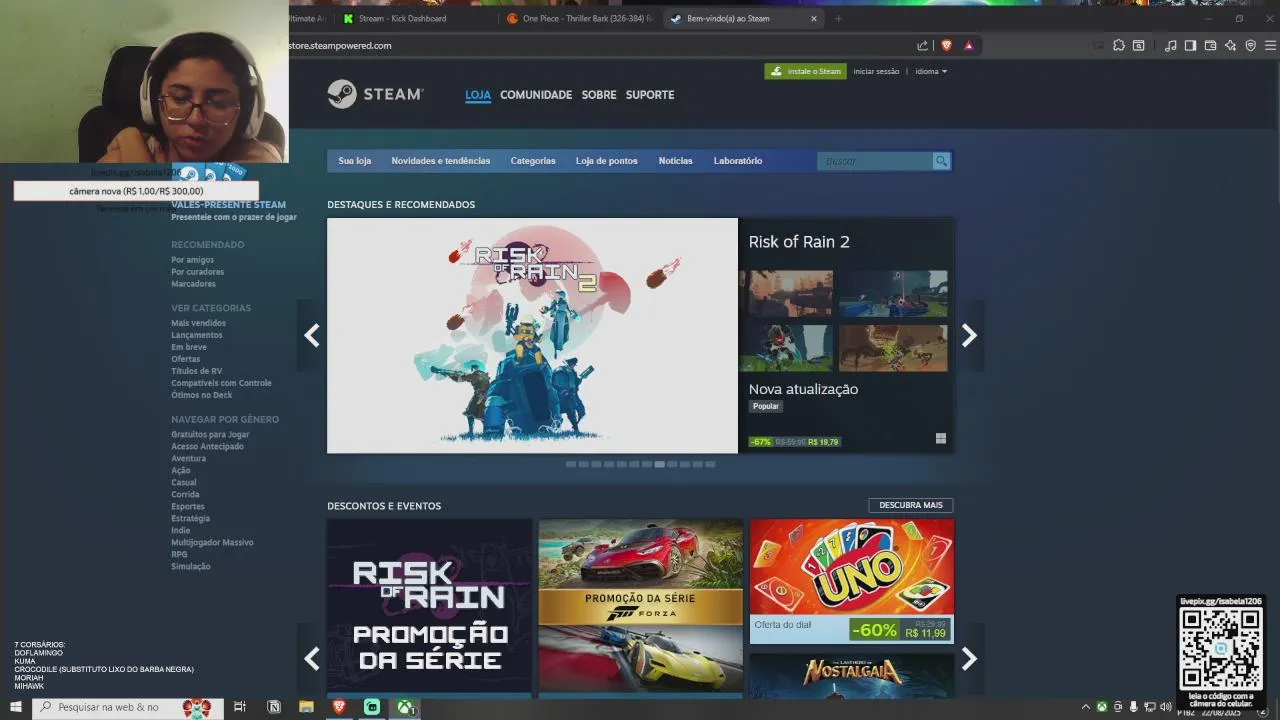Click the Brave browser taskbar icon

point(340,707)
